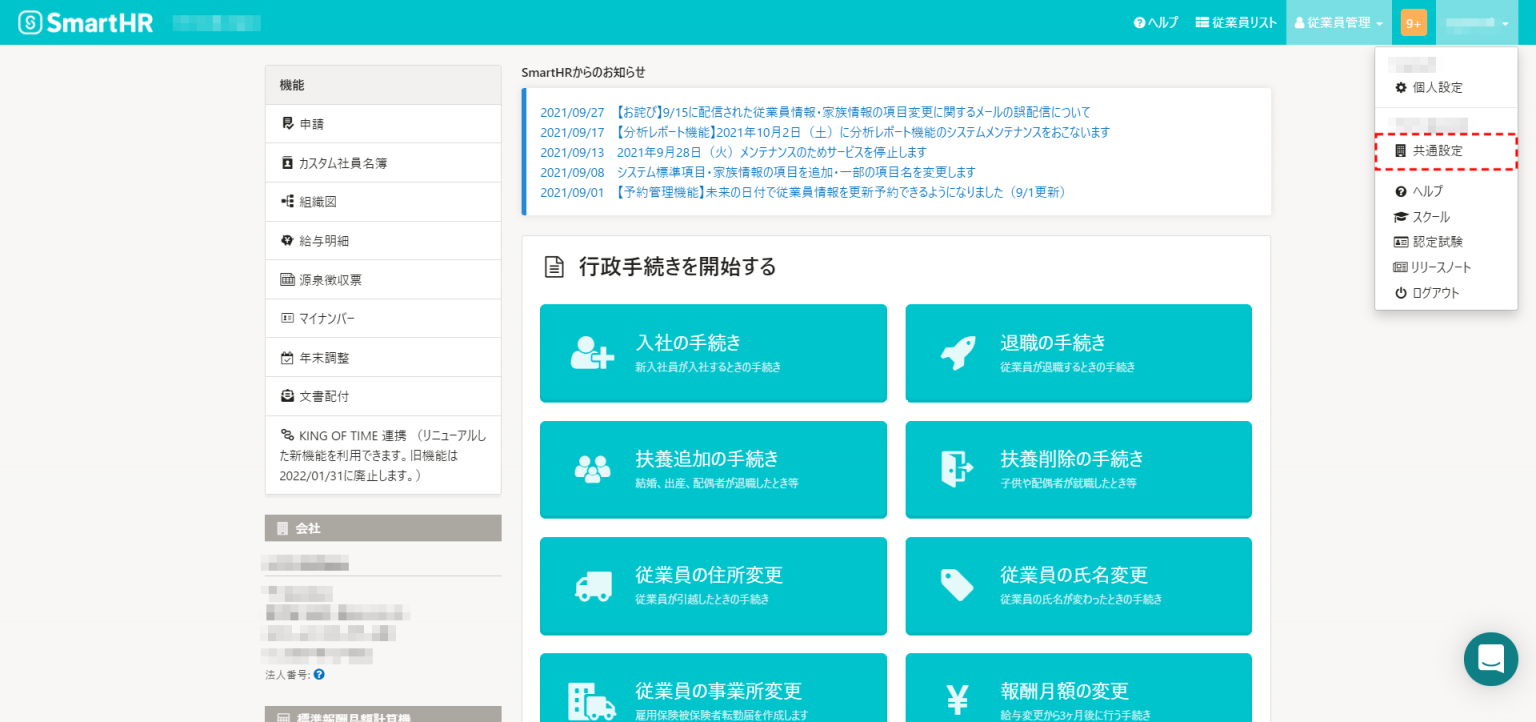Viewport: 1536px width, 722px height.
Task: Open the support chat bubble icon
Action: 1491,659
